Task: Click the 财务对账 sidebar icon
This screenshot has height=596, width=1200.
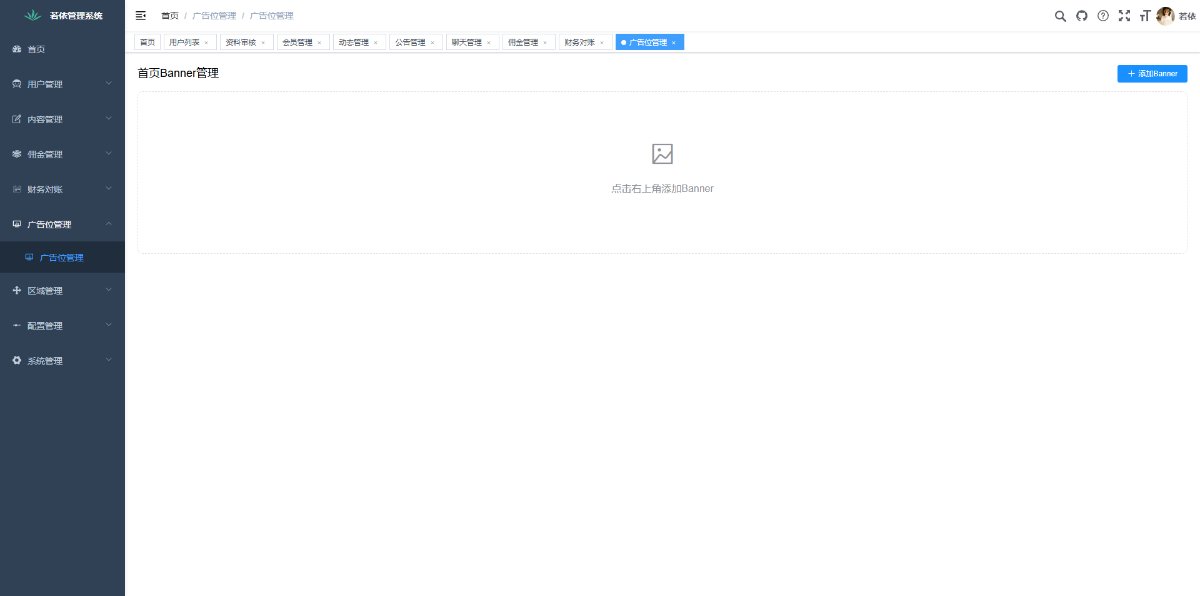Action: [16, 189]
